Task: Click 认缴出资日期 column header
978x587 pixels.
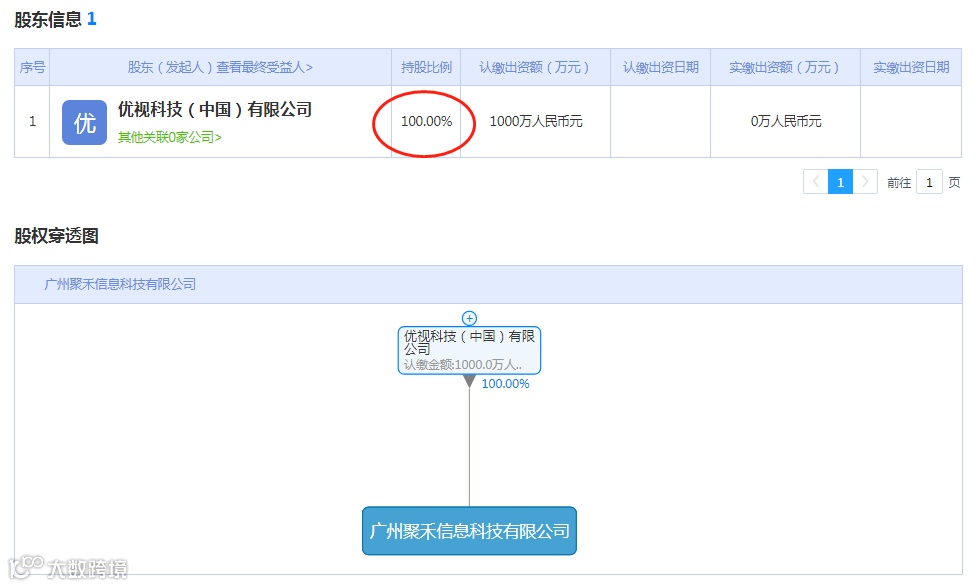Action: (x=661, y=67)
